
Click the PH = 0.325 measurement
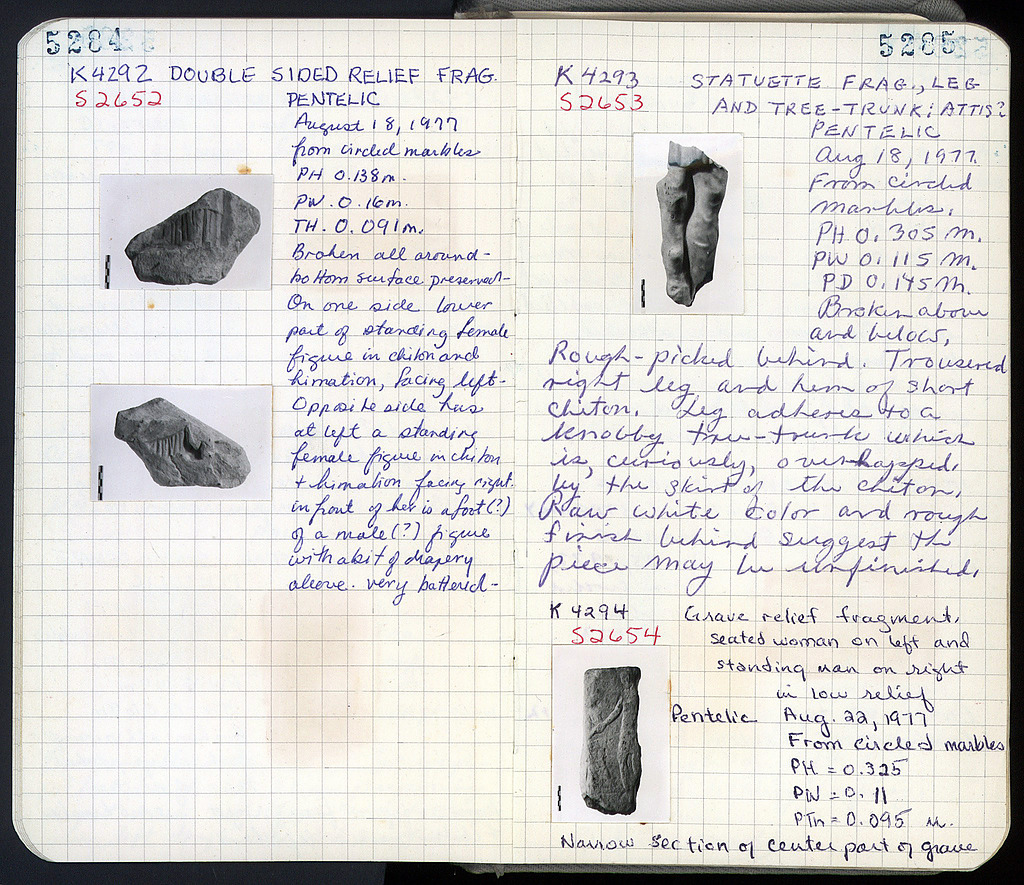click(847, 768)
